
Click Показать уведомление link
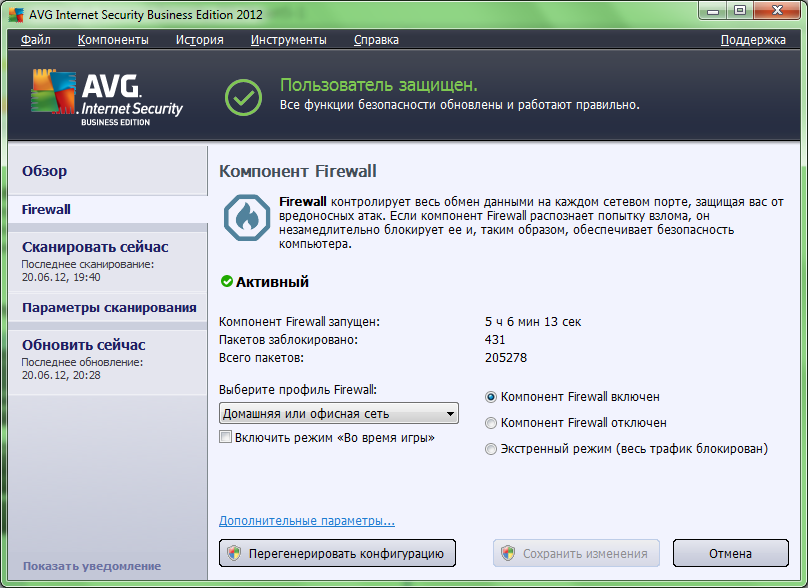coord(92,566)
